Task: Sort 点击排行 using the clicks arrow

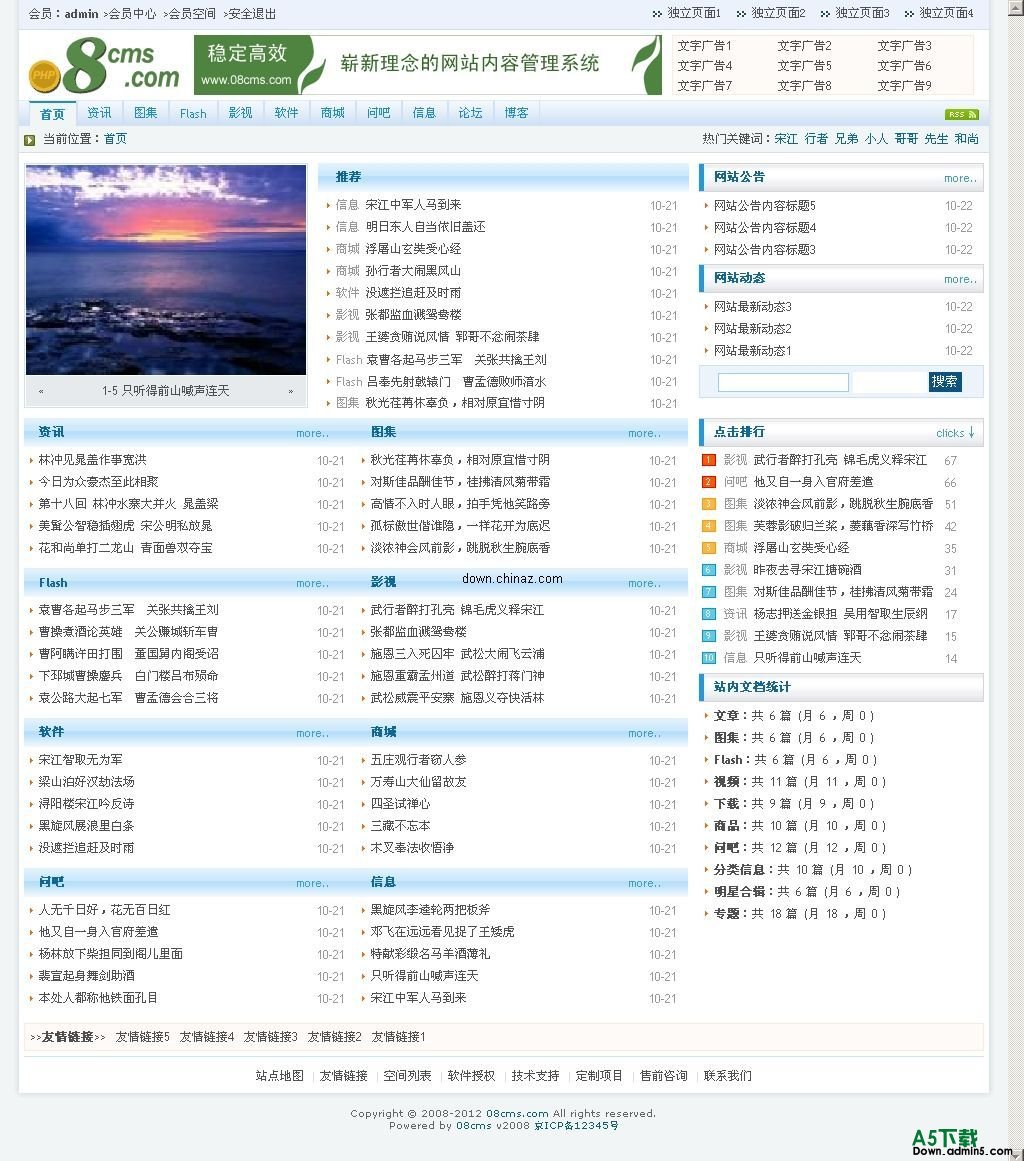Action: 957,430
